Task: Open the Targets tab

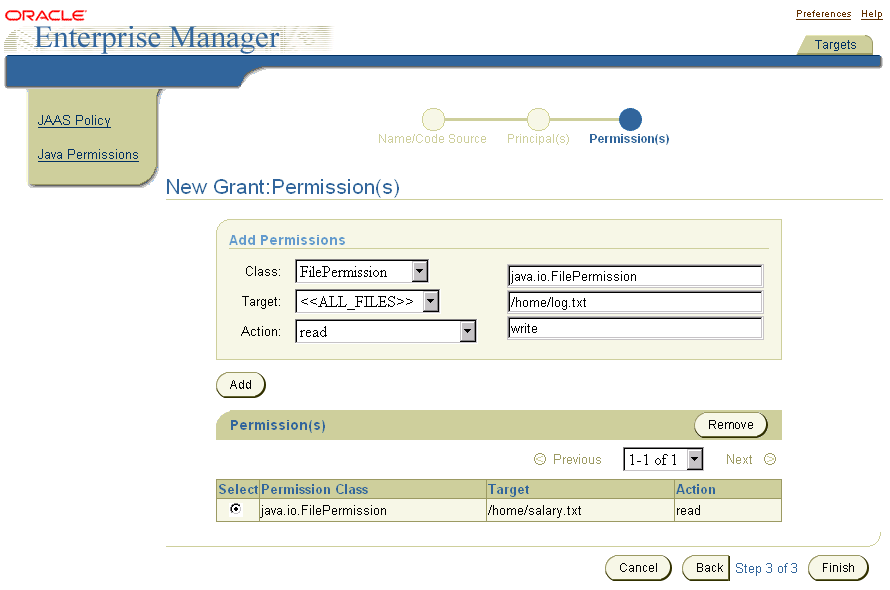Action: pos(835,44)
